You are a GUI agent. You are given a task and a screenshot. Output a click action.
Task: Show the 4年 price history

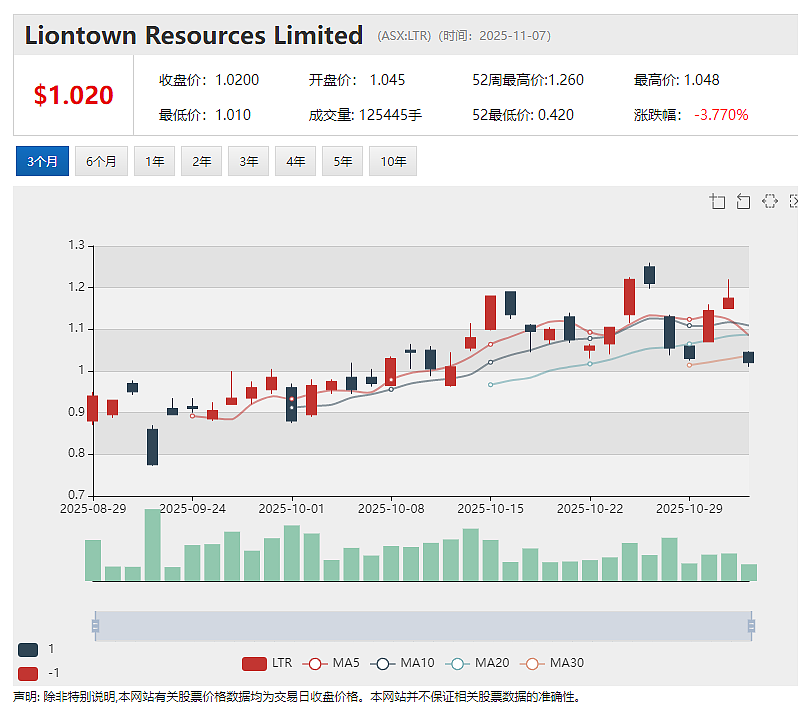pyautogui.click(x=295, y=161)
